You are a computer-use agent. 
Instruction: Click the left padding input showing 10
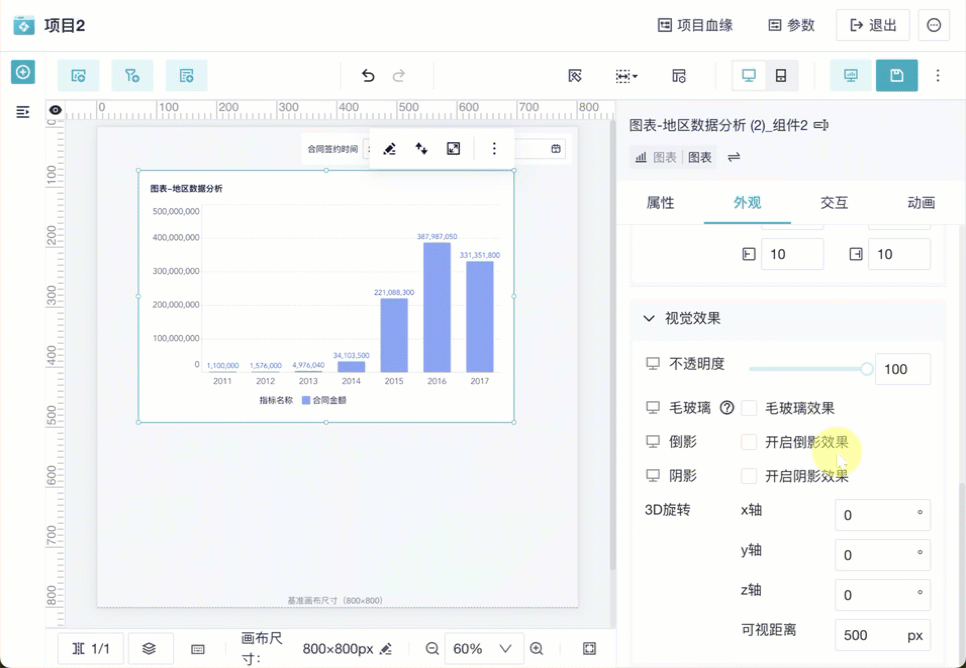[x=792, y=255]
